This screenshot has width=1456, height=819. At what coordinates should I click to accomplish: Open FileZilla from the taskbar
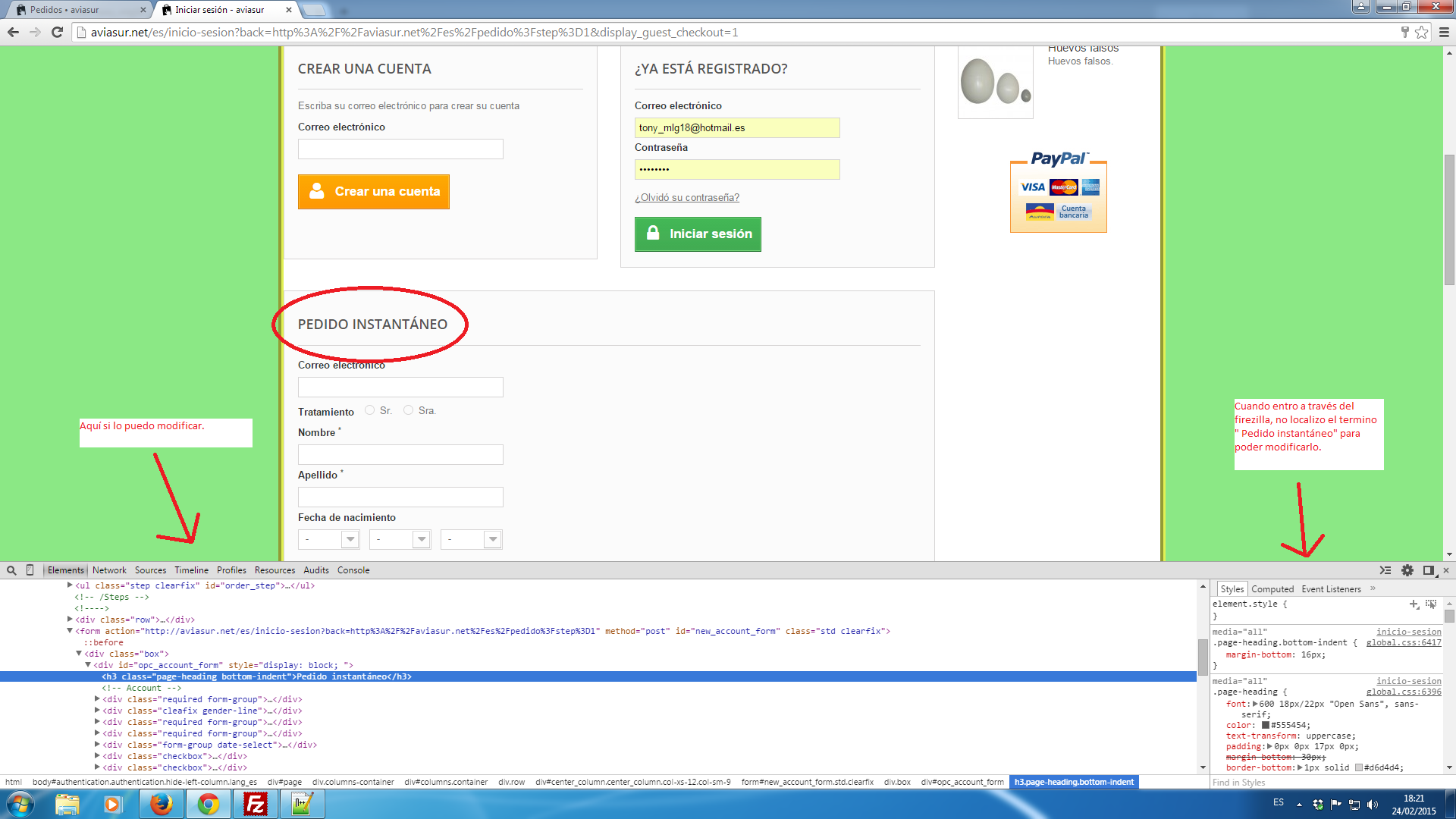[x=256, y=804]
